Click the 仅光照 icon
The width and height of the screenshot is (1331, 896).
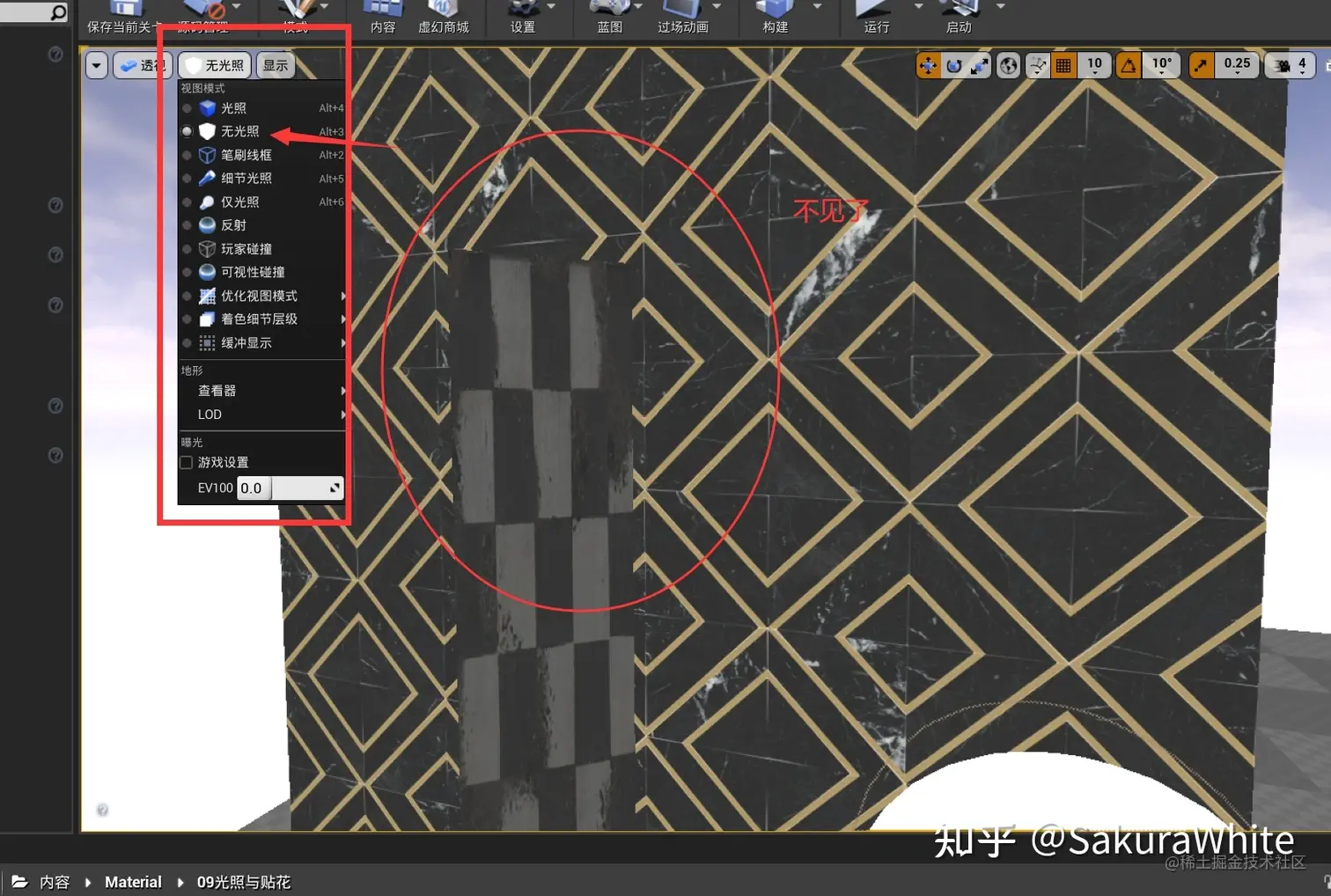click(x=208, y=202)
